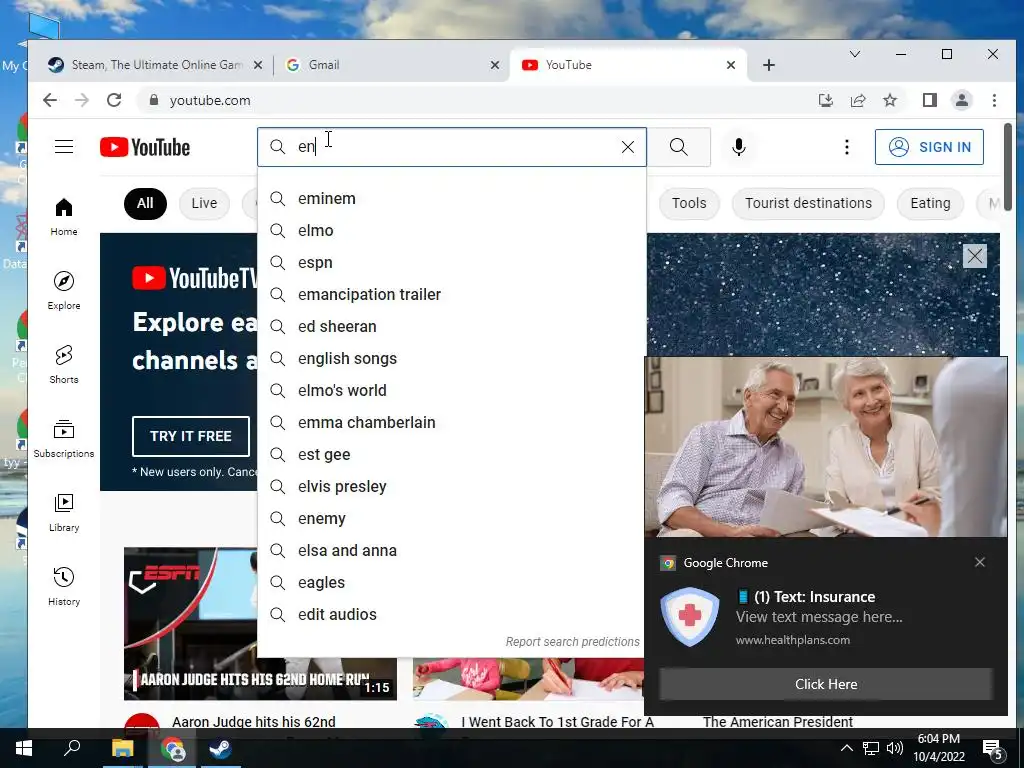Open Chrome three-dot menu

click(x=994, y=100)
